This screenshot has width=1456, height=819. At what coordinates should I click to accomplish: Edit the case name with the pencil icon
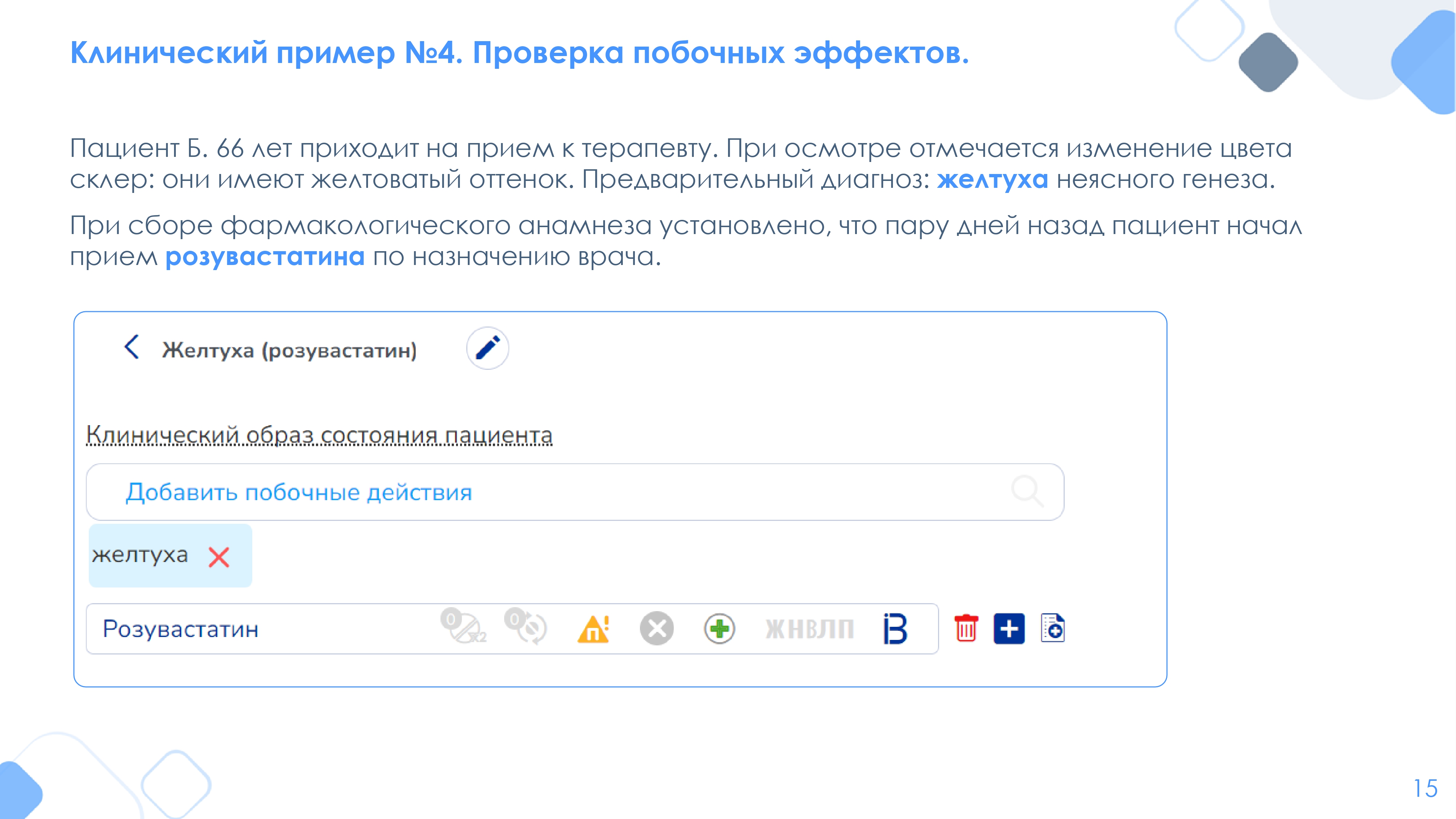tap(487, 348)
